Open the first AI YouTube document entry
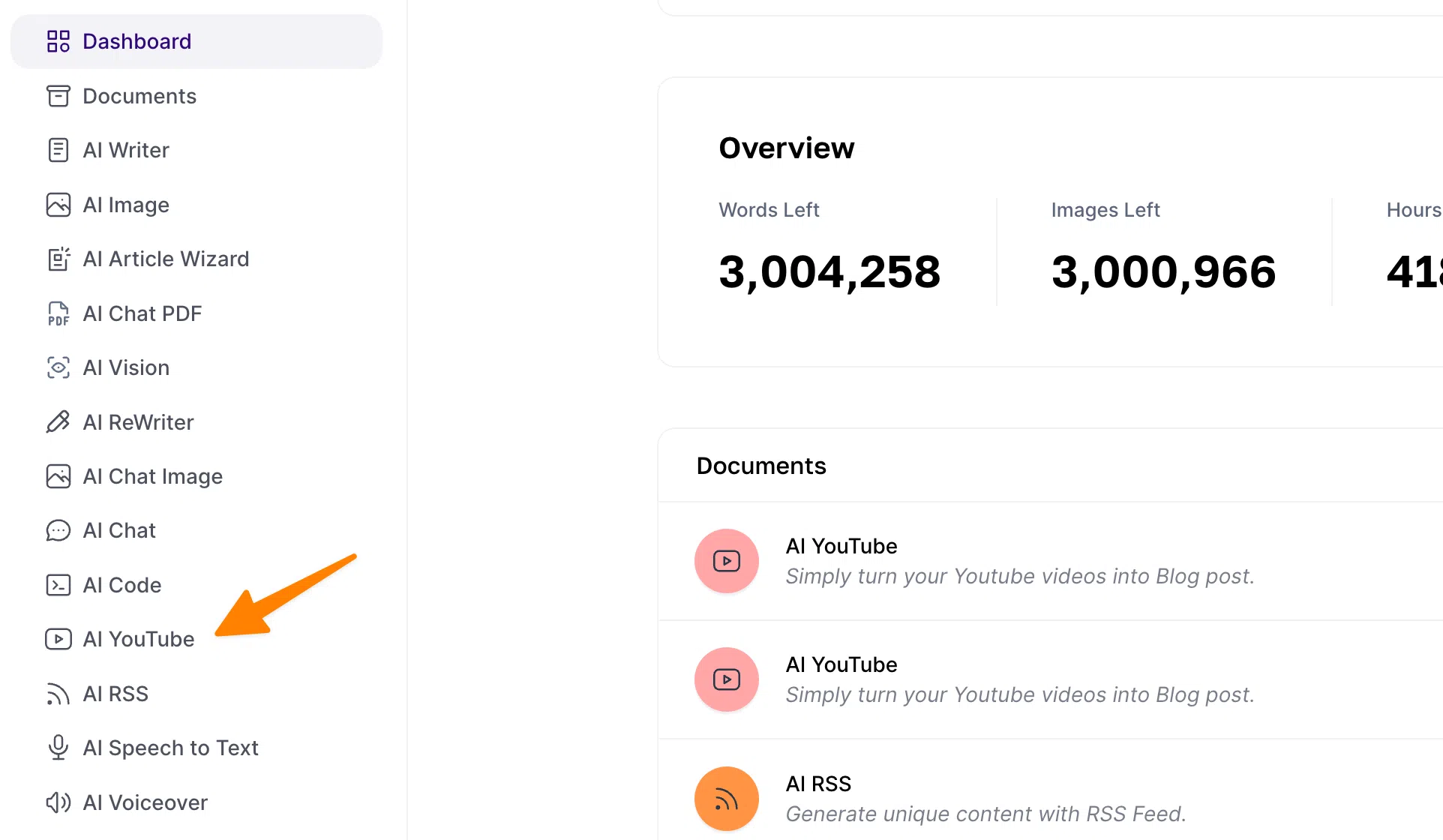 840,545
